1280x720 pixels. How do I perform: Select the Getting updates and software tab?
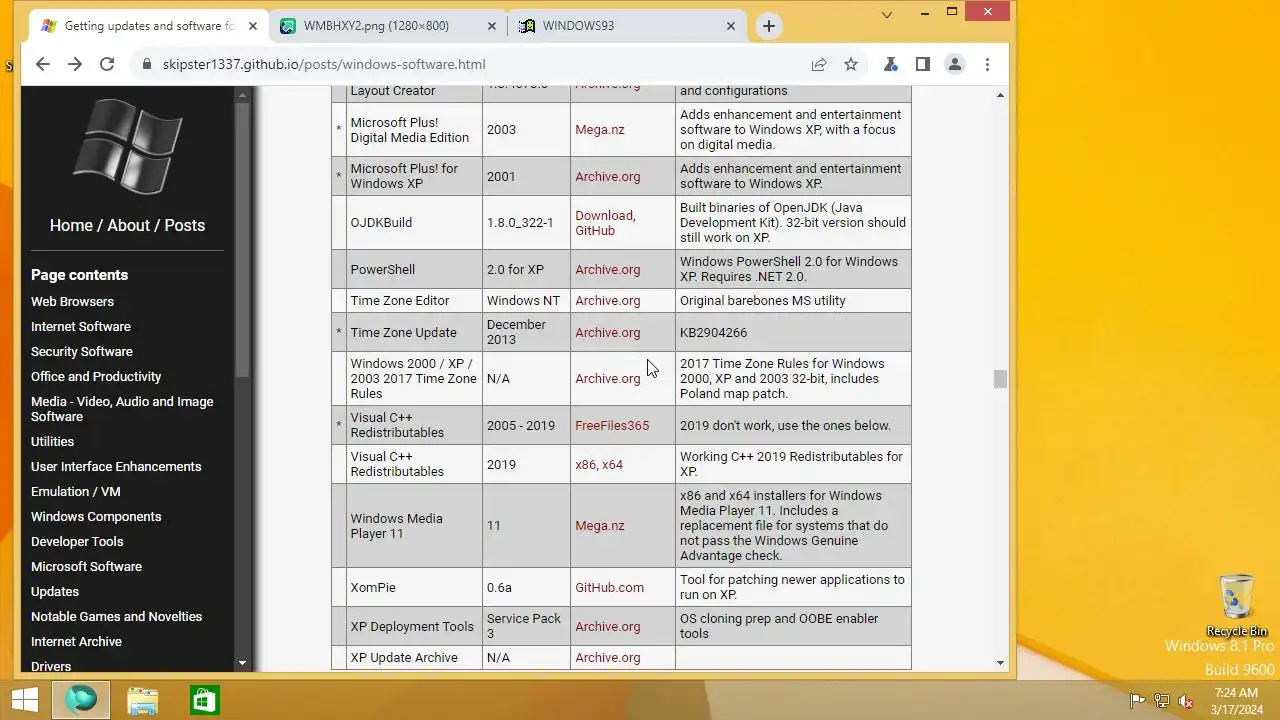pos(150,26)
